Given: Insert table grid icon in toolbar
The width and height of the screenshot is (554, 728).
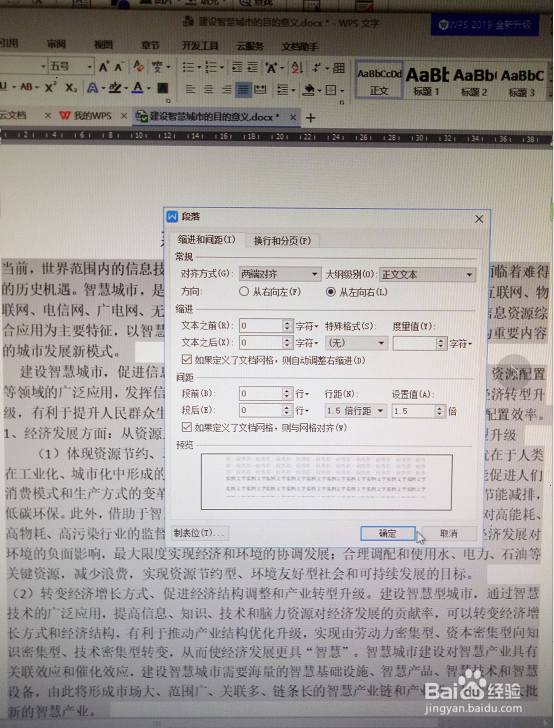Looking at the screenshot, I should [339, 68].
